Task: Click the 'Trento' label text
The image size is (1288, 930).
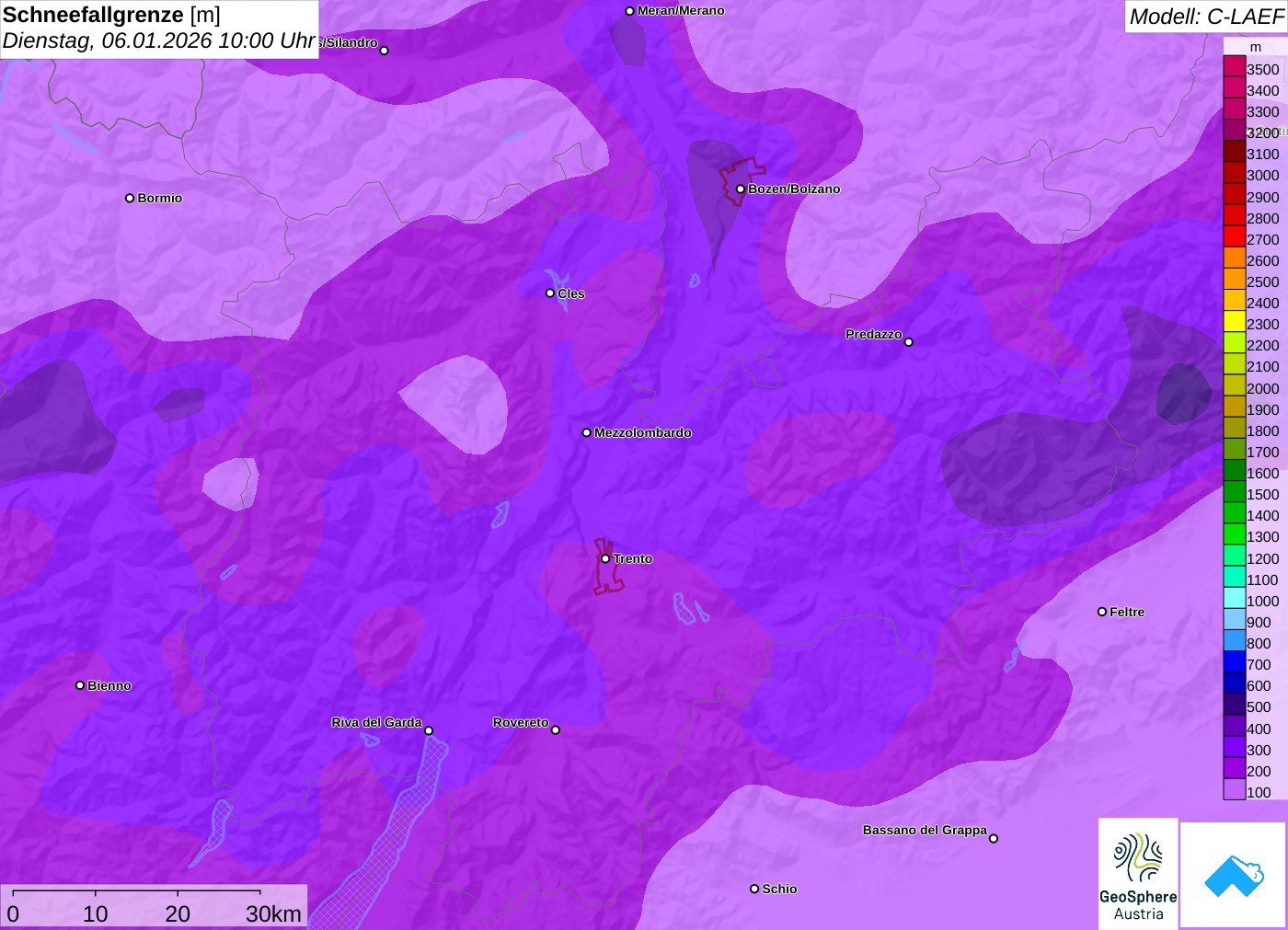Action: pos(633,558)
